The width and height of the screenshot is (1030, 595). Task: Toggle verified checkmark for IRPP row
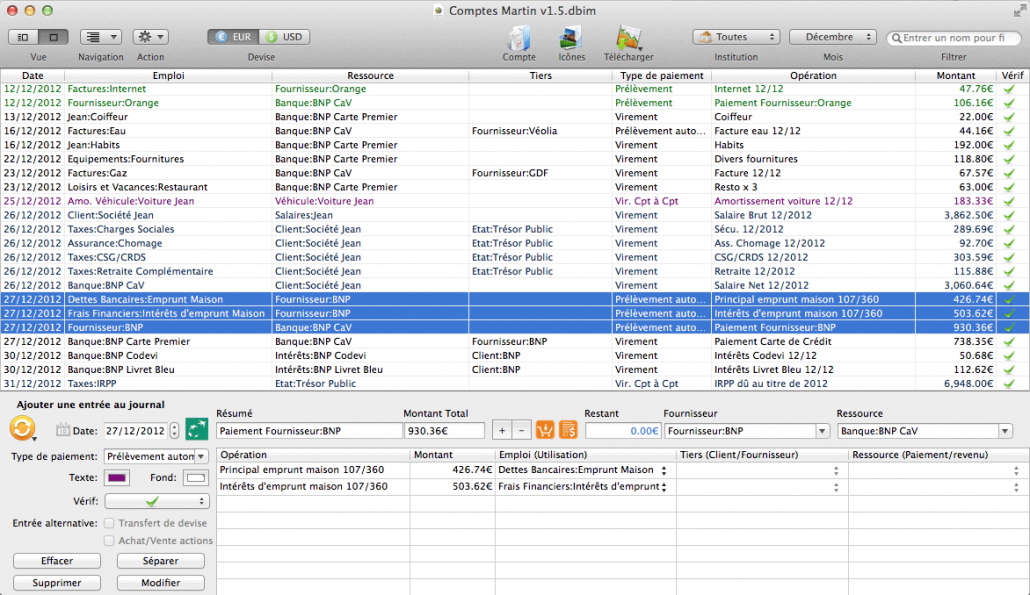(x=1010, y=384)
